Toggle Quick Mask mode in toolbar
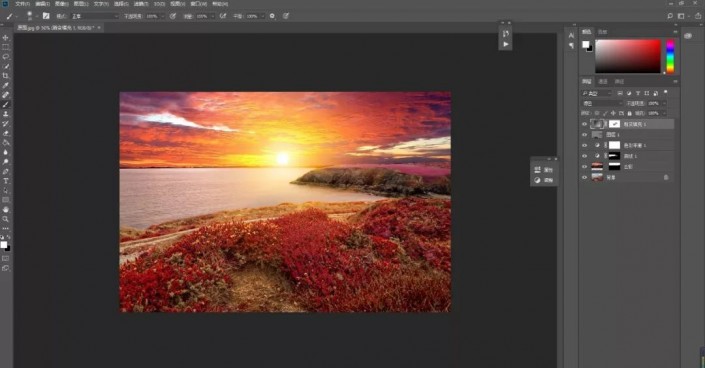The image size is (705, 368). [6, 259]
